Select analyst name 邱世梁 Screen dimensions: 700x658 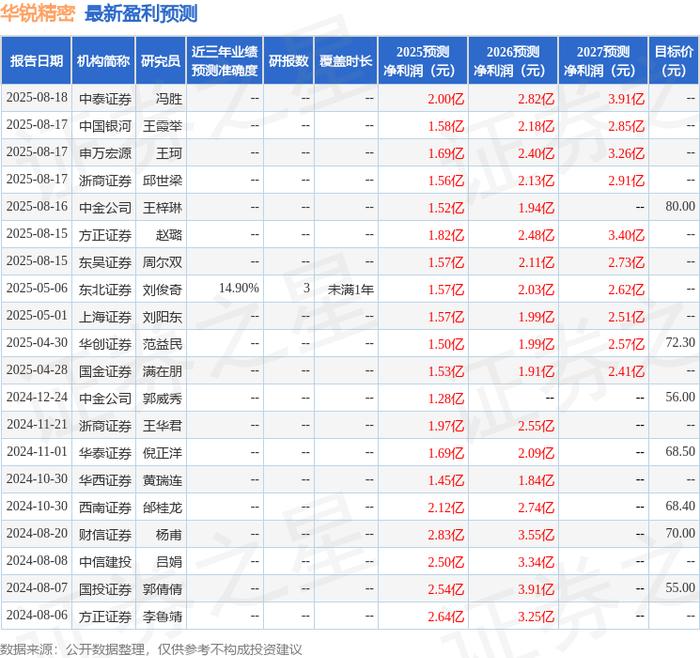(x=162, y=180)
